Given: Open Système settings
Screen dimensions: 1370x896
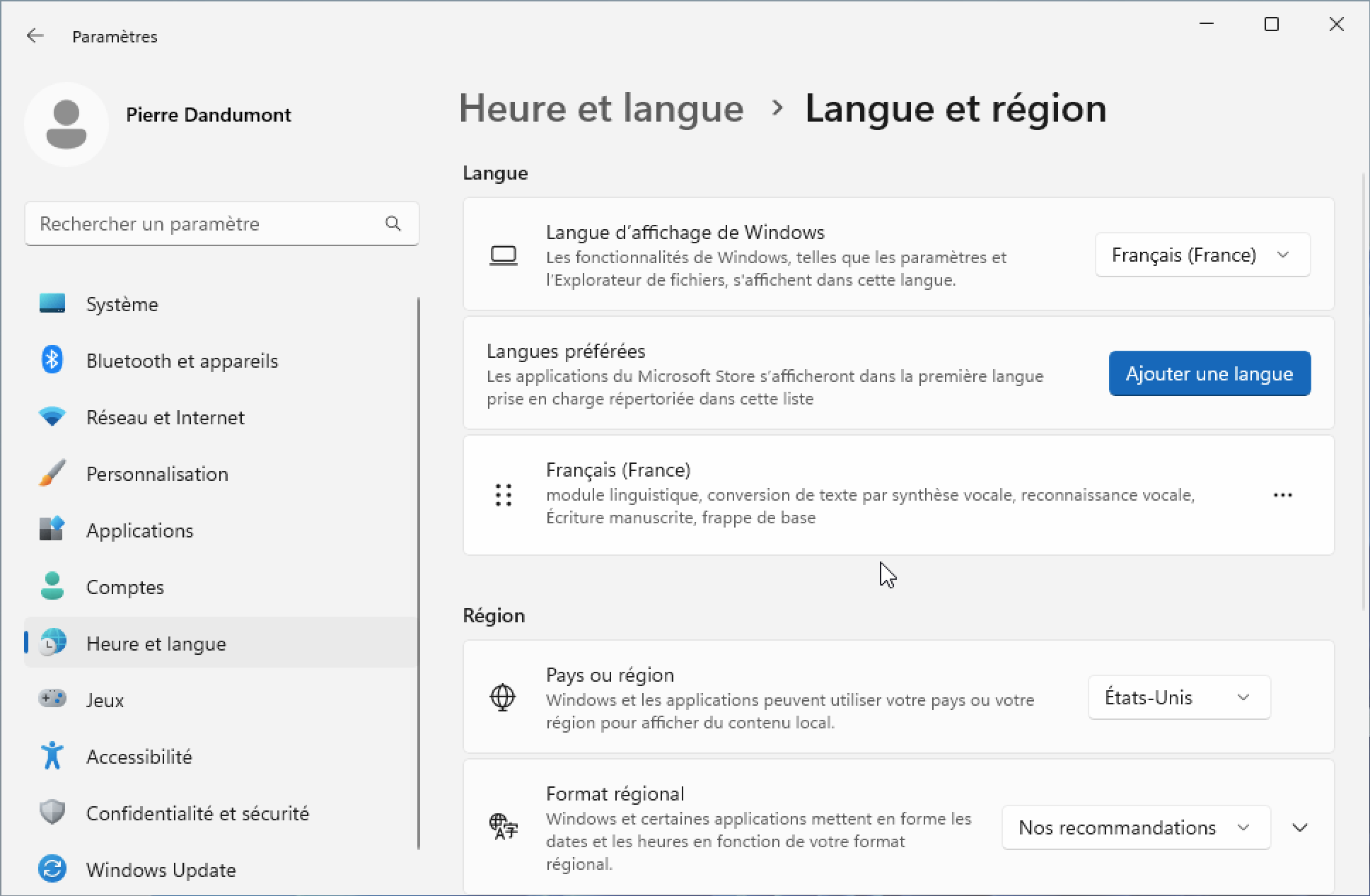Looking at the screenshot, I should 221,304.
